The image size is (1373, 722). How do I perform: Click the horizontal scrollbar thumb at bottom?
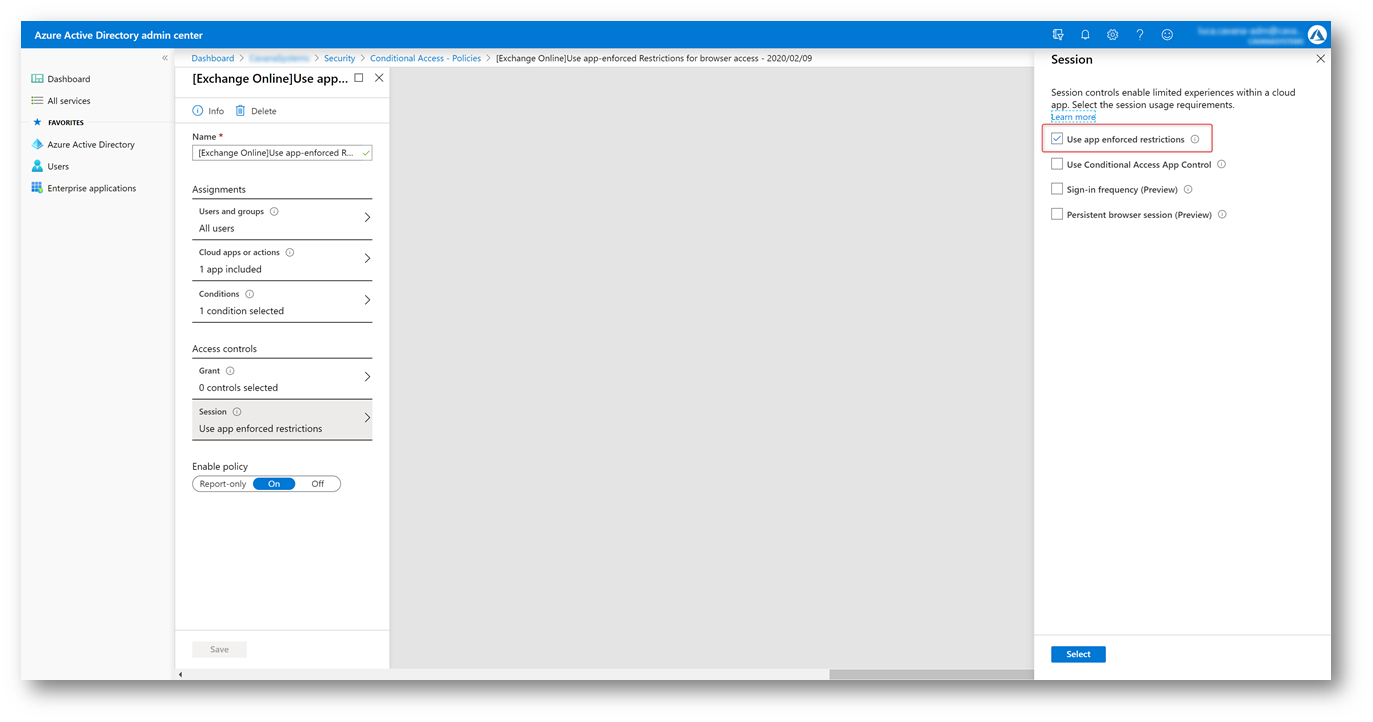click(x=931, y=675)
